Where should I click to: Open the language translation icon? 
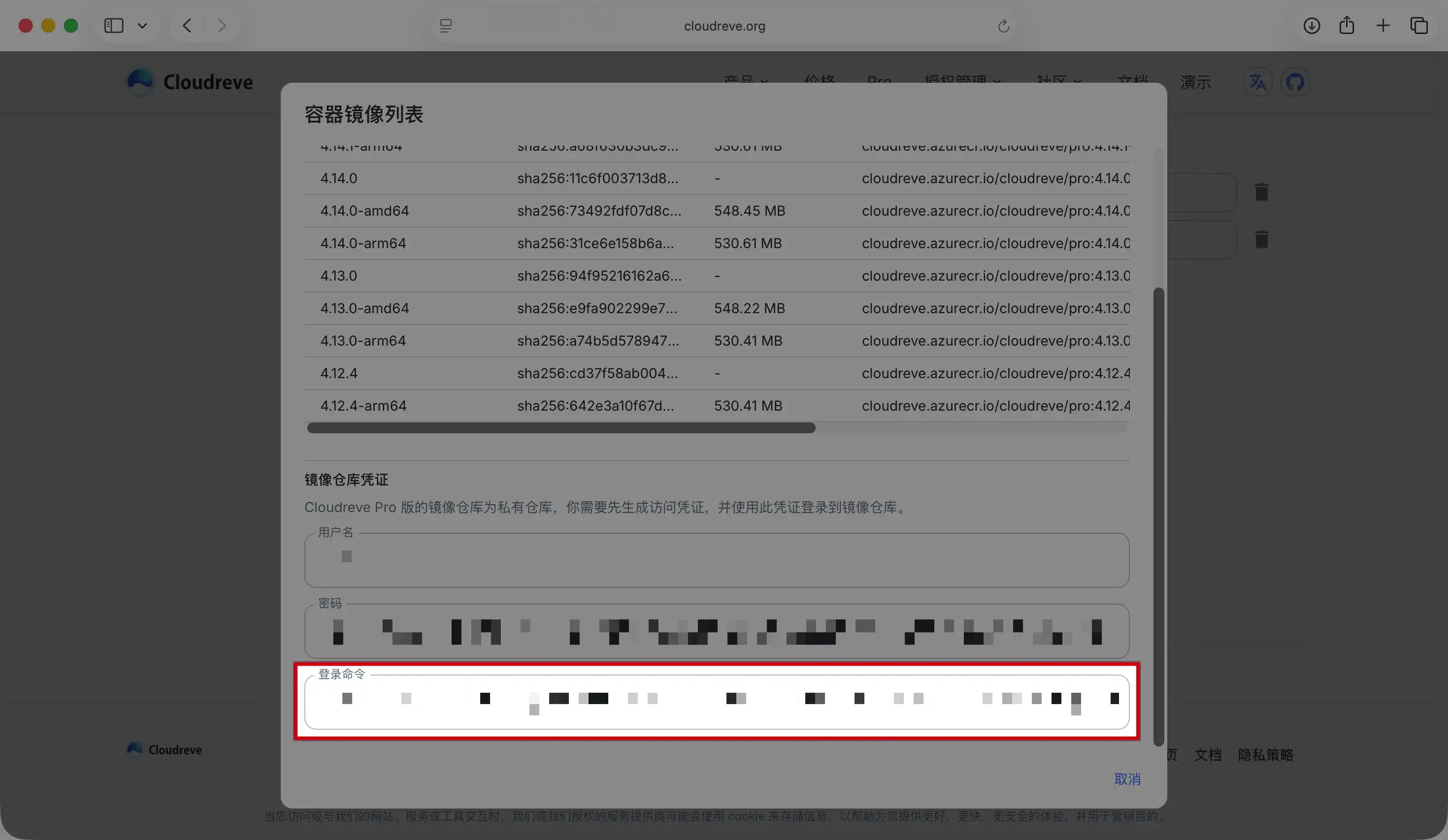coord(1257,82)
